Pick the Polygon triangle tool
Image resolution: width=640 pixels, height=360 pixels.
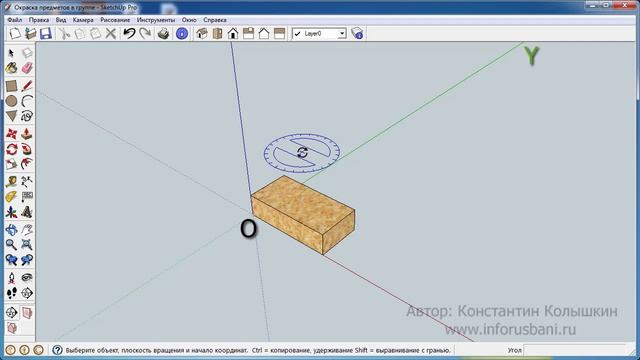(11, 116)
